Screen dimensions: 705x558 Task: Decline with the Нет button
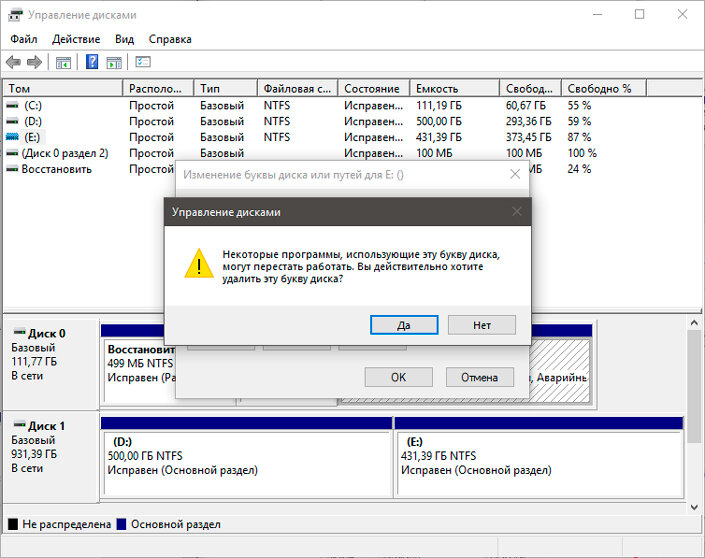point(482,325)
